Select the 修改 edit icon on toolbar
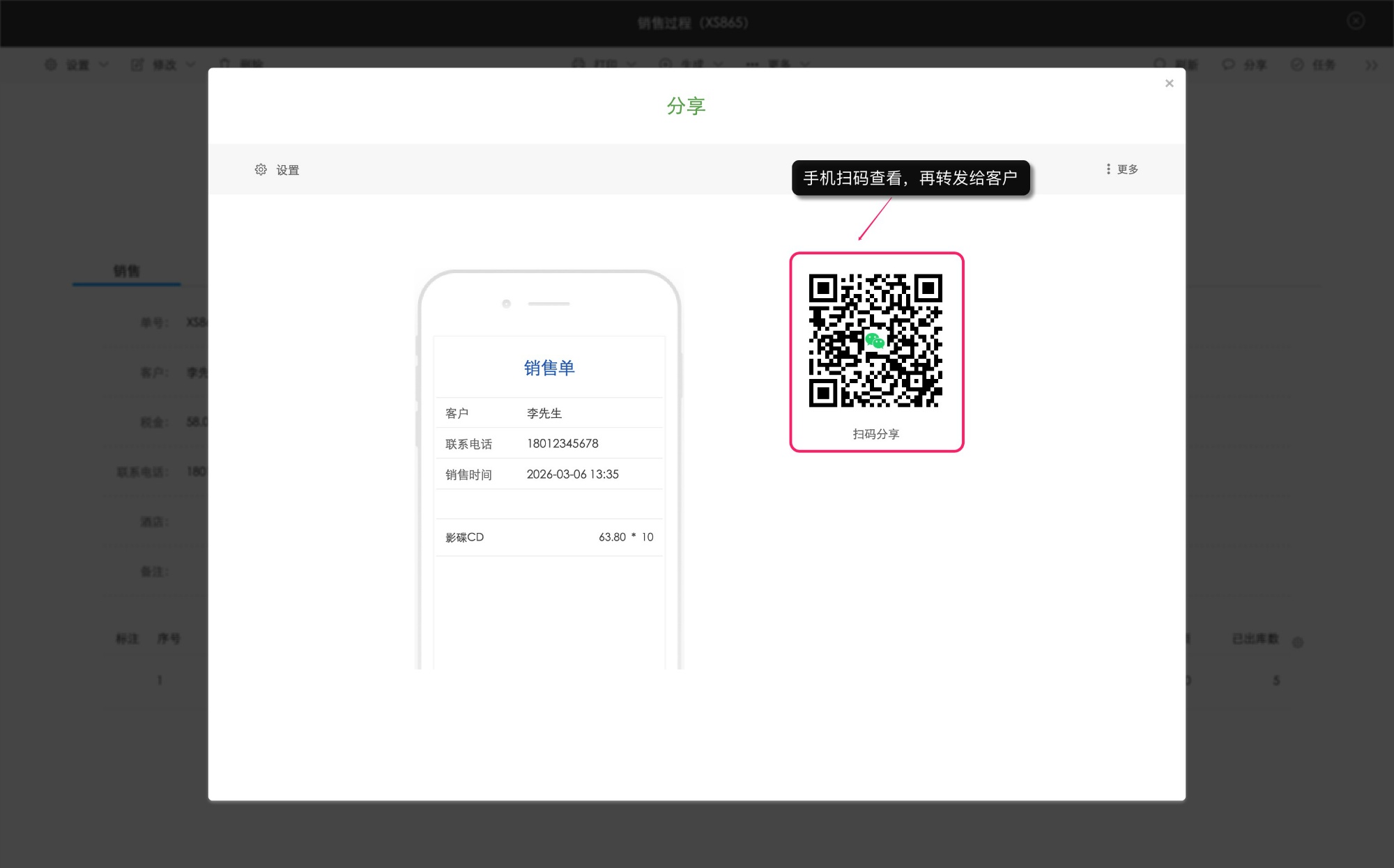Image resolution: width=1394 pixels, height=868 pixels. [x=137, y=64]
